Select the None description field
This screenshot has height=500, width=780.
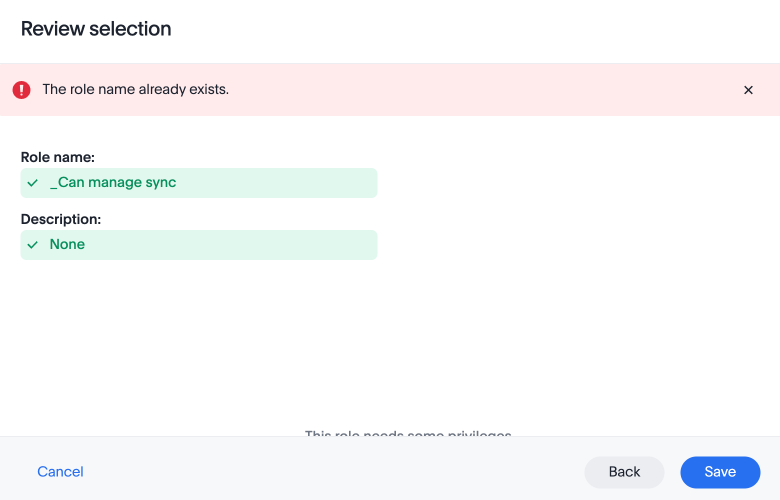[x=198, y=245]
